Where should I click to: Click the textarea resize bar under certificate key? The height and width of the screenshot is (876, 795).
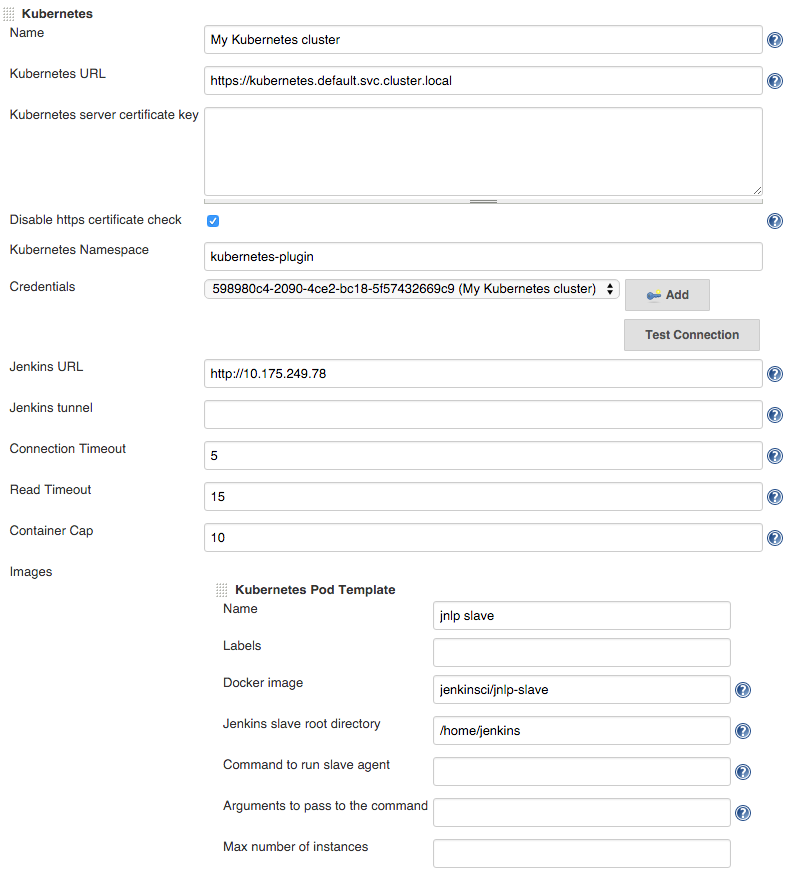(x=483, y=201)
